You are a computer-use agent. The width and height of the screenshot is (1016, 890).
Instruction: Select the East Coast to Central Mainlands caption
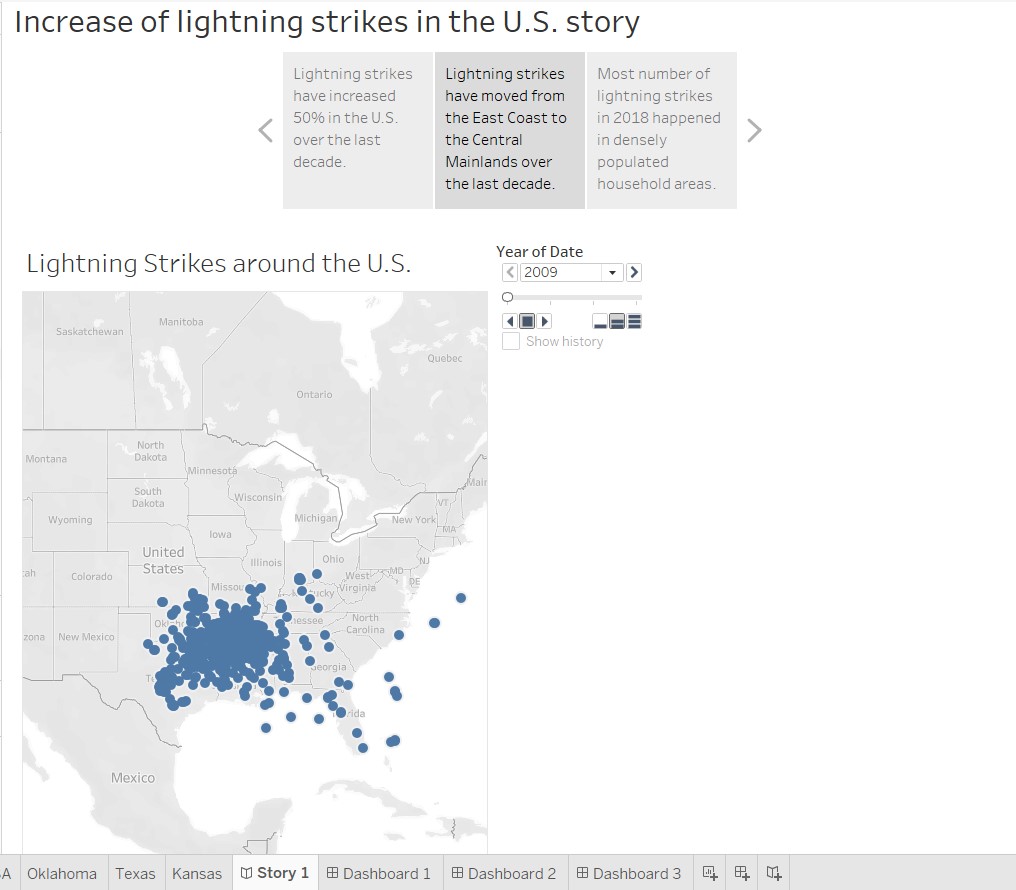tap(509, 130)
